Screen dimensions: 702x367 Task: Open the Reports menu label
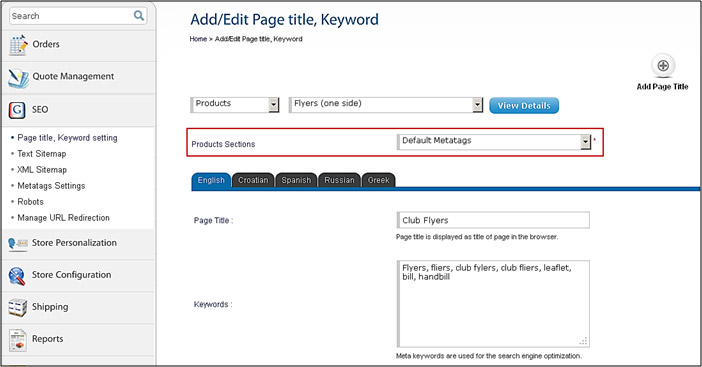[x=47, y=339]
